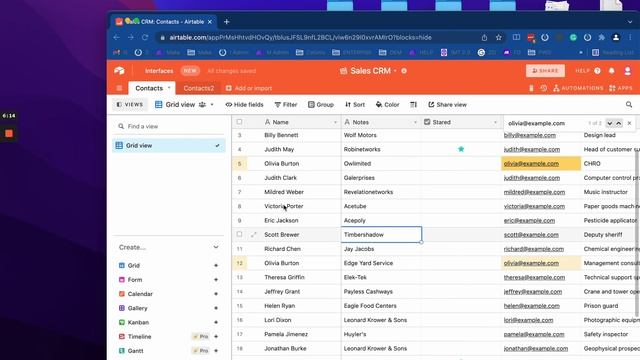The height and width of the screenshot is (360, 640).
Task: Open the base history clock icon
Action: coord(543,88)
